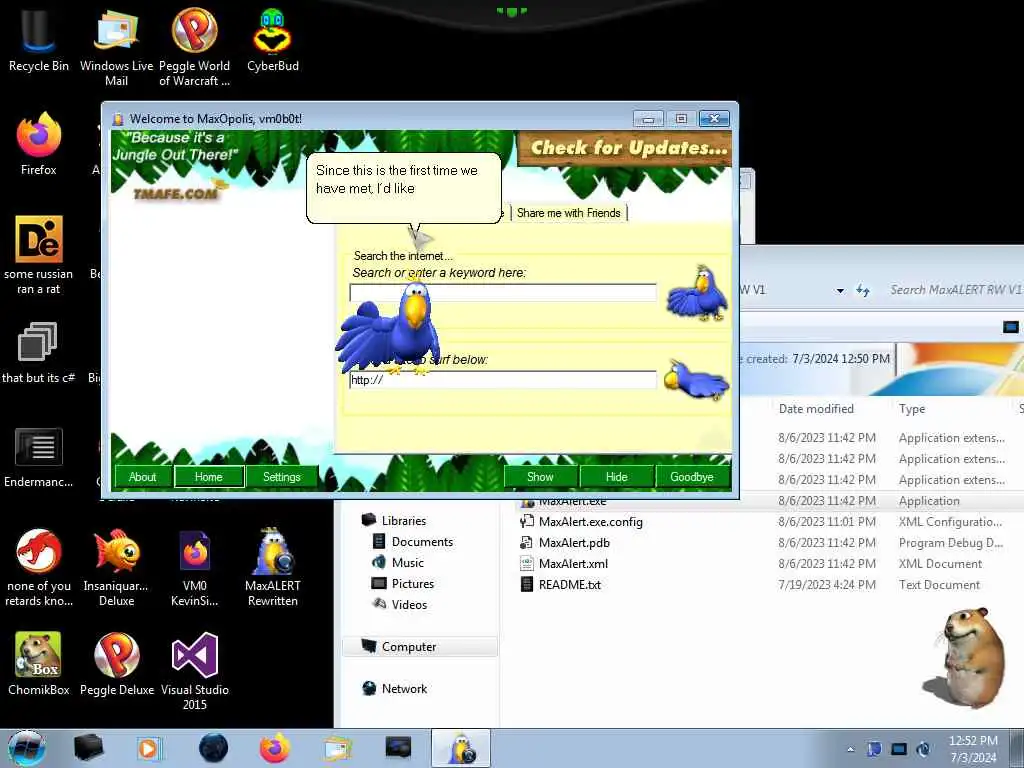Open Peggle World of Warcraft desktop icon
The height and width of the screenshot is (768, 1024).
(195, 47)
